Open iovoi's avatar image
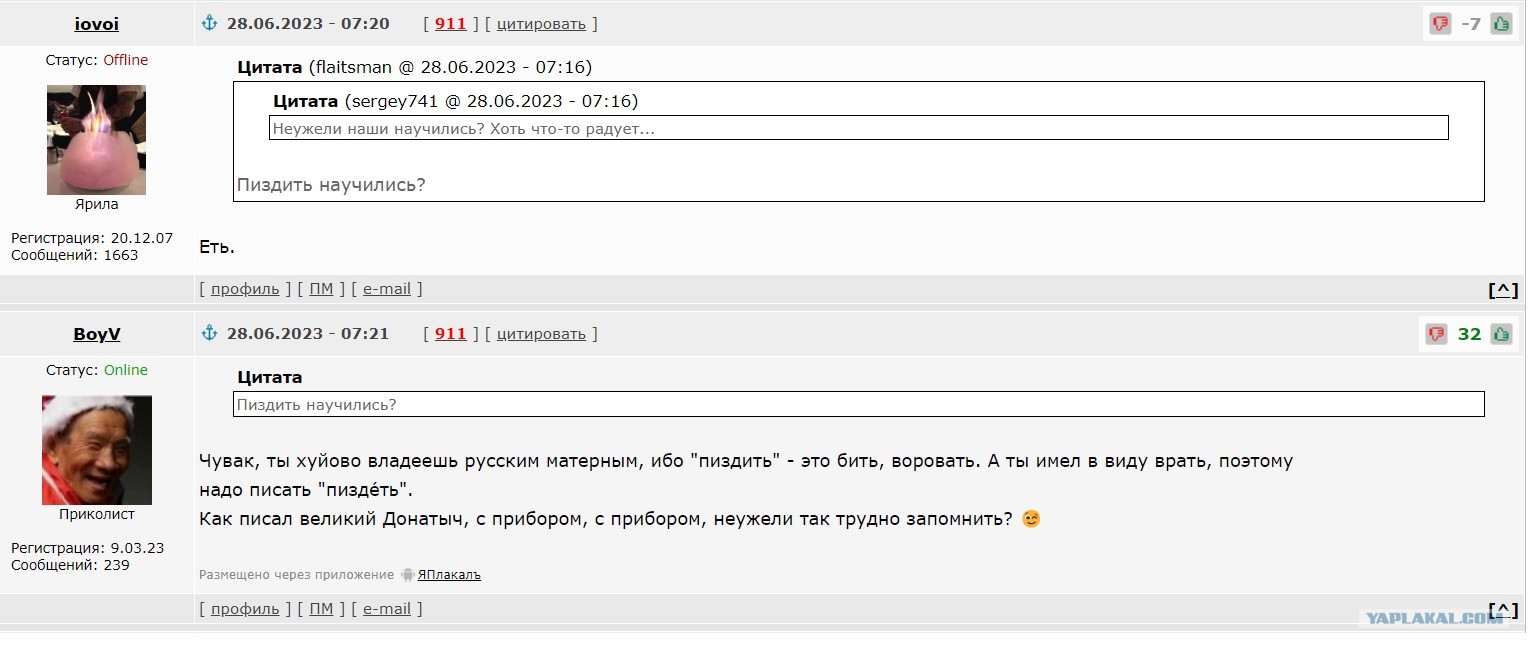This screenshot has height=648, width=1529. coord(96,140)
